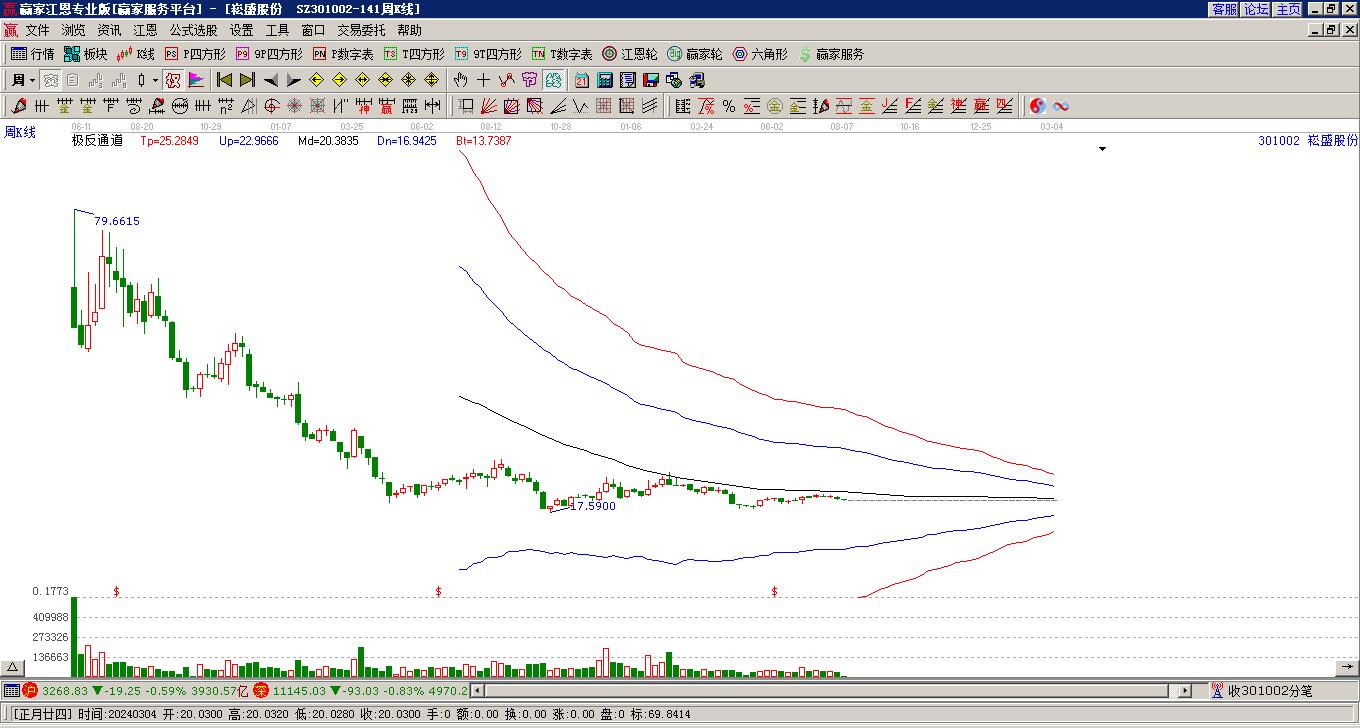Screen dimensions: 1360x728
Task: Open the 窗口 menu
Action: (313, 30)
